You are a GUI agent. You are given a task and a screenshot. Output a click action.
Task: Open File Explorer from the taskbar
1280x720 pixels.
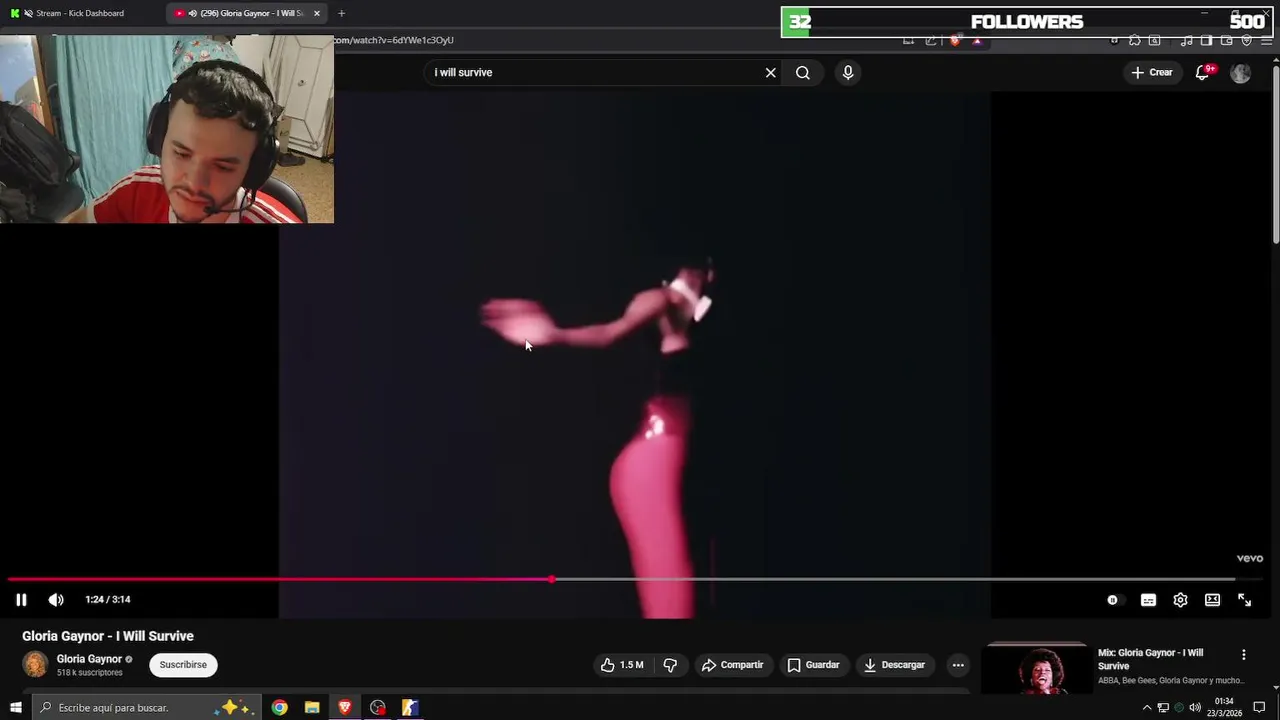312,707
